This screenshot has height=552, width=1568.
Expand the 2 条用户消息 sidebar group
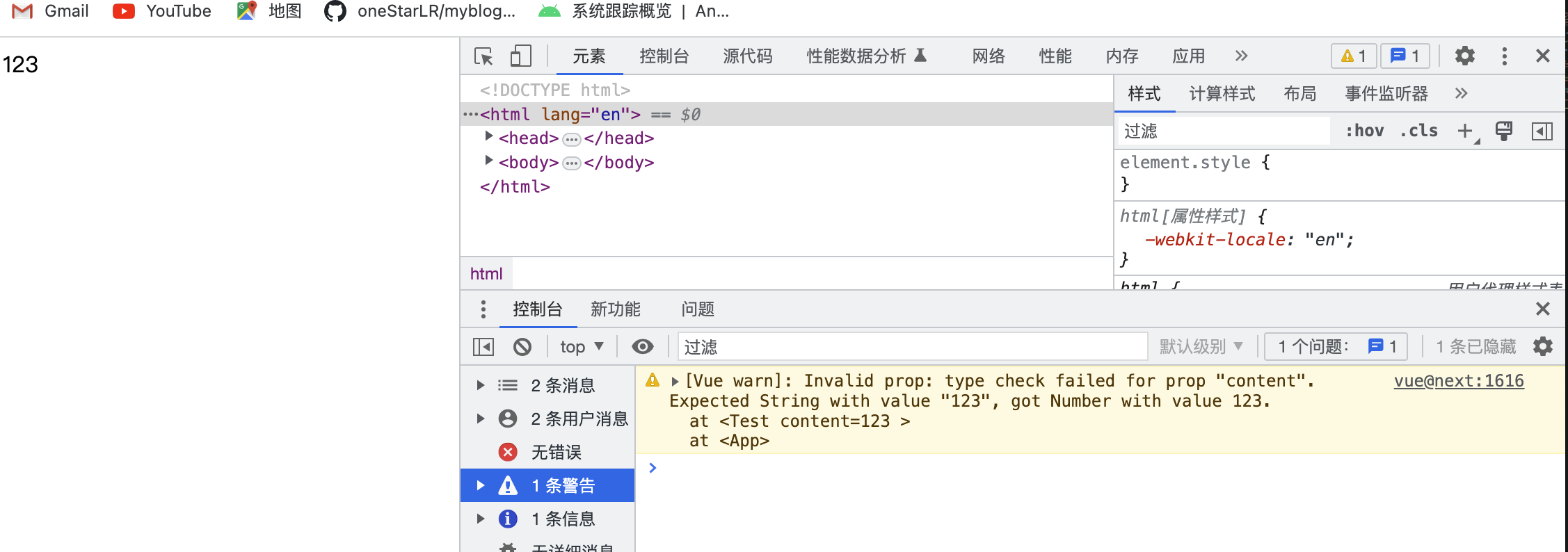[481, 419]
